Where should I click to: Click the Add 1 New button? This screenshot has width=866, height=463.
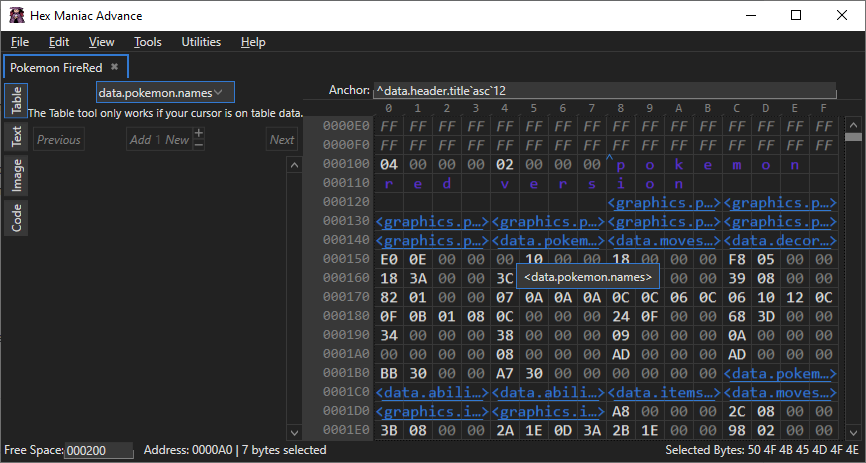pos(159,140)
